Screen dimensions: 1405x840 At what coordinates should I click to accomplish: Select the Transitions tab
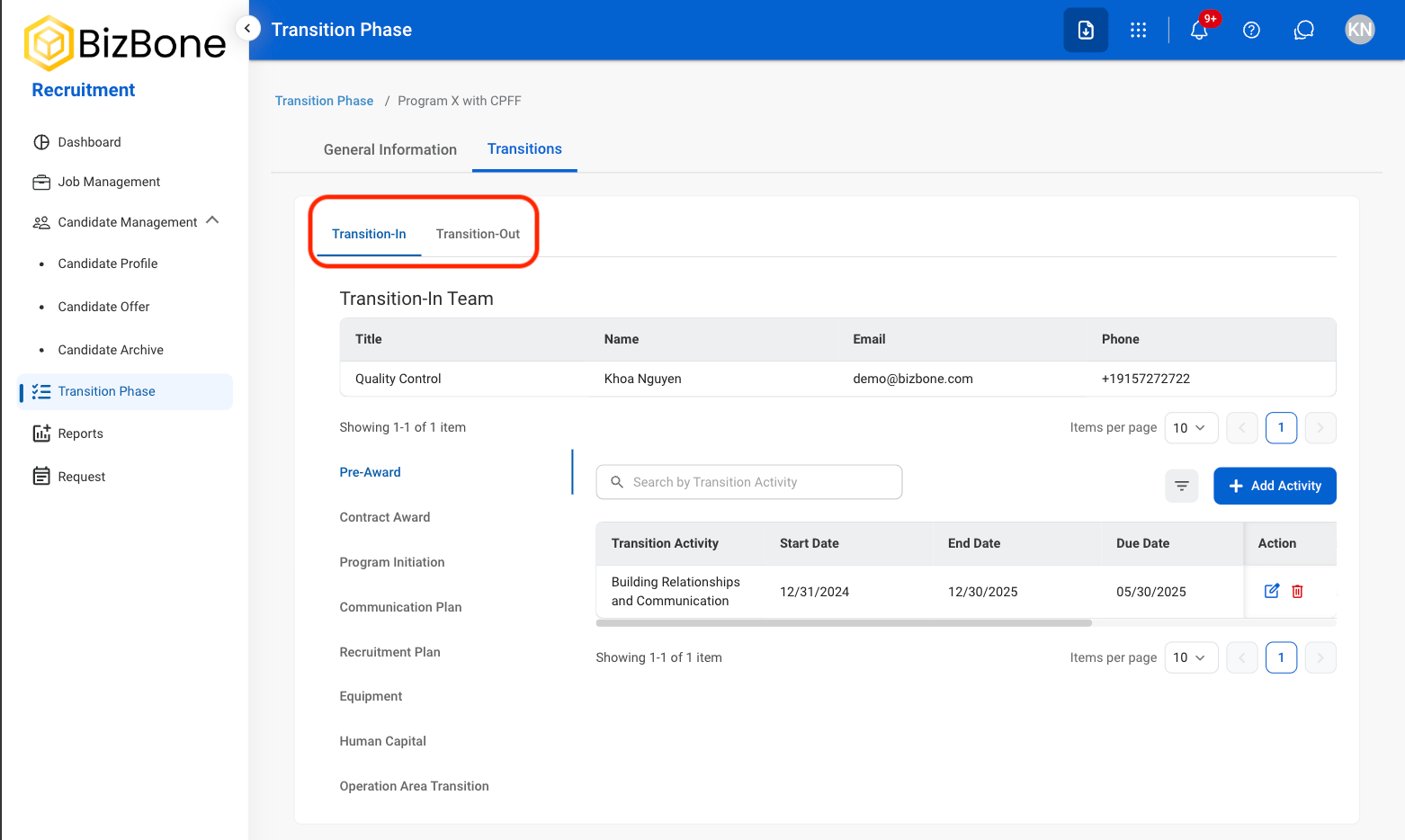(524, 149)
